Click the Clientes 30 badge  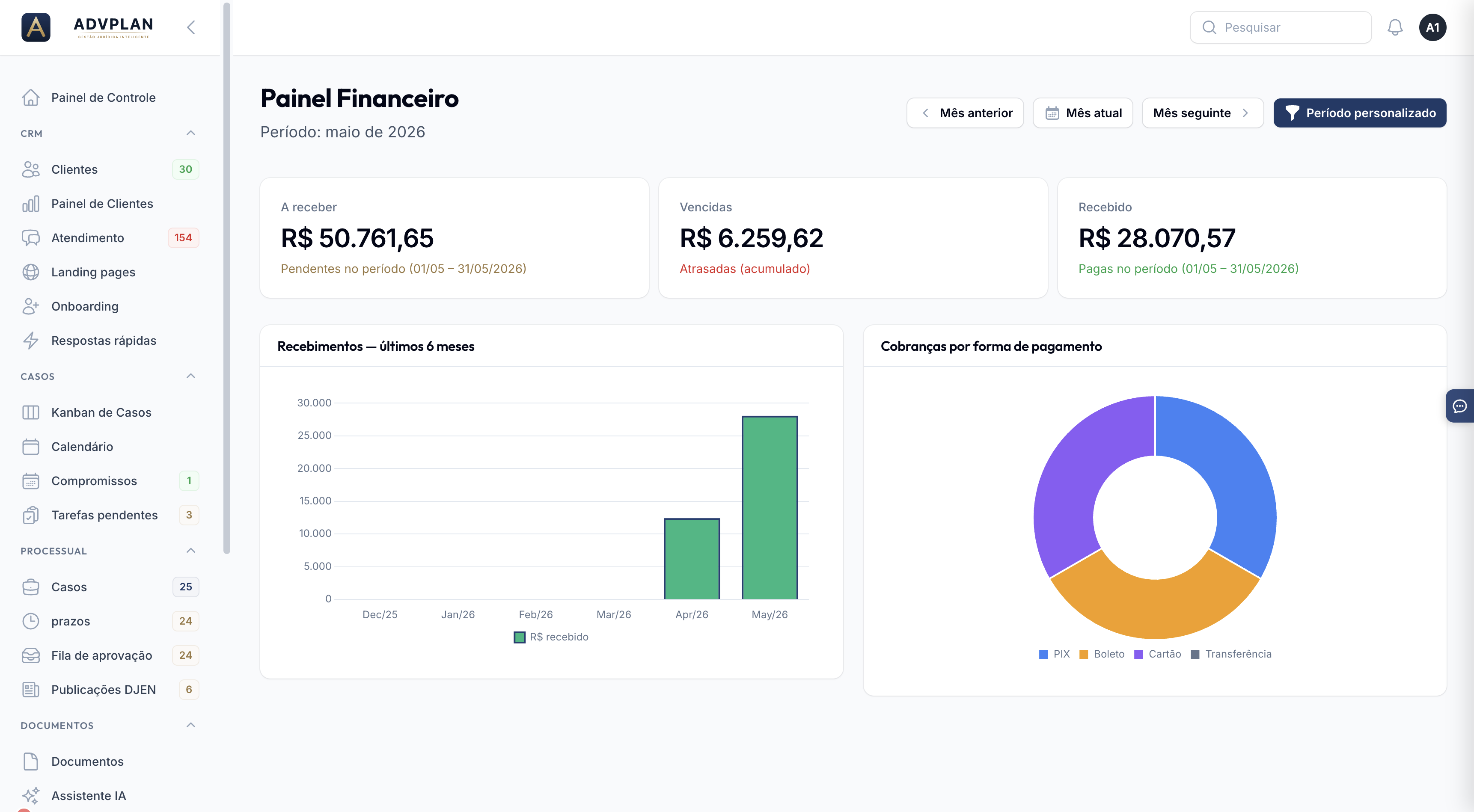[185, 169]
